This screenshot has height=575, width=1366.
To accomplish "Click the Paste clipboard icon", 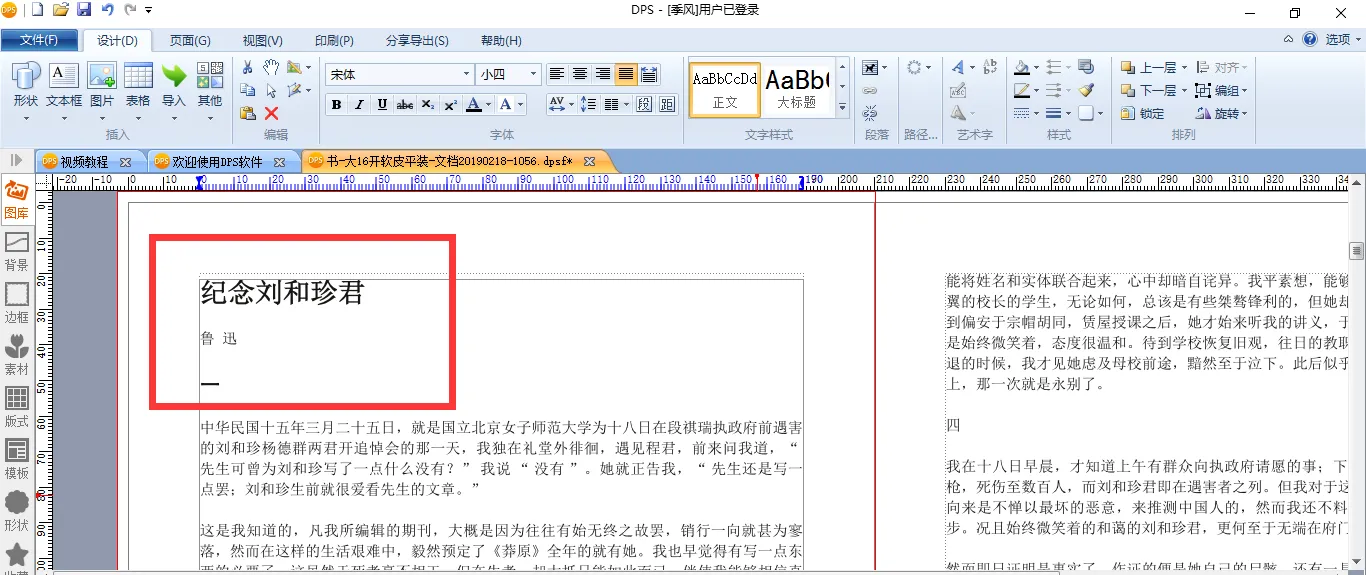I will (x=247, y=113).
